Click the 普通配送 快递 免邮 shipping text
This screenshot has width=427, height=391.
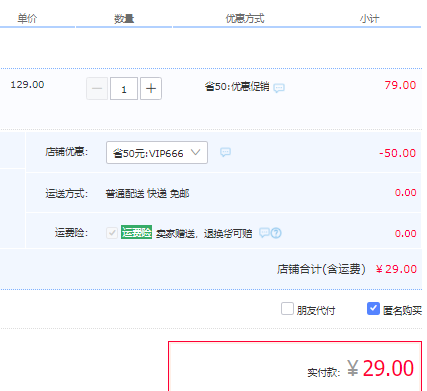(147, 193)
